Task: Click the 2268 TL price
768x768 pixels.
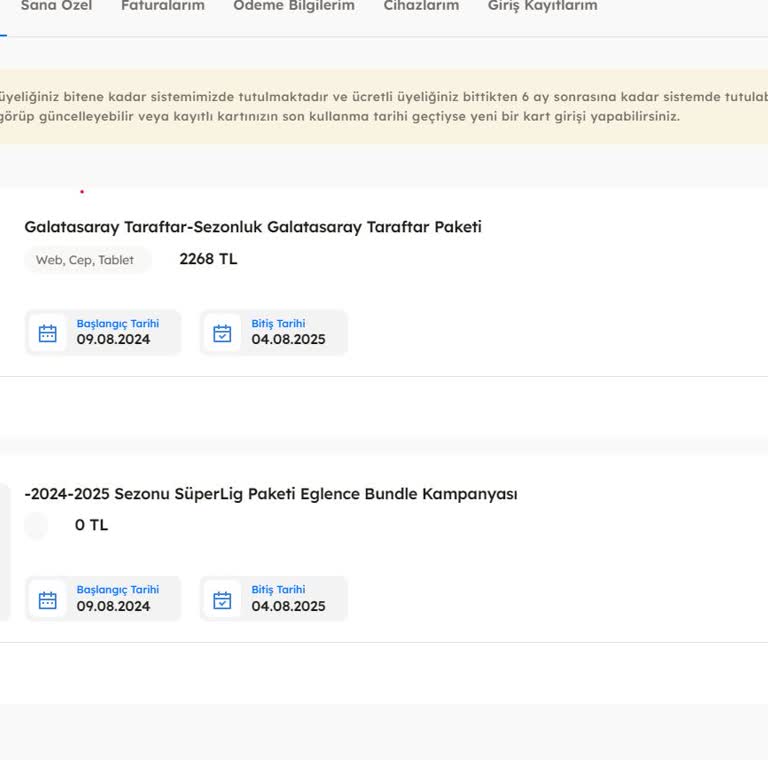Action: point(208,259)
